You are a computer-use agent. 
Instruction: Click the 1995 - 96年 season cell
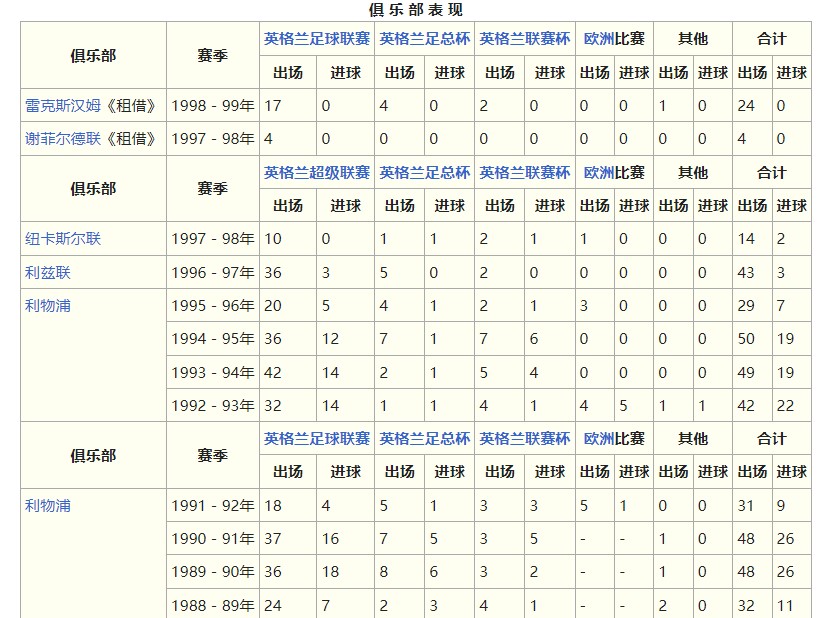213,306
